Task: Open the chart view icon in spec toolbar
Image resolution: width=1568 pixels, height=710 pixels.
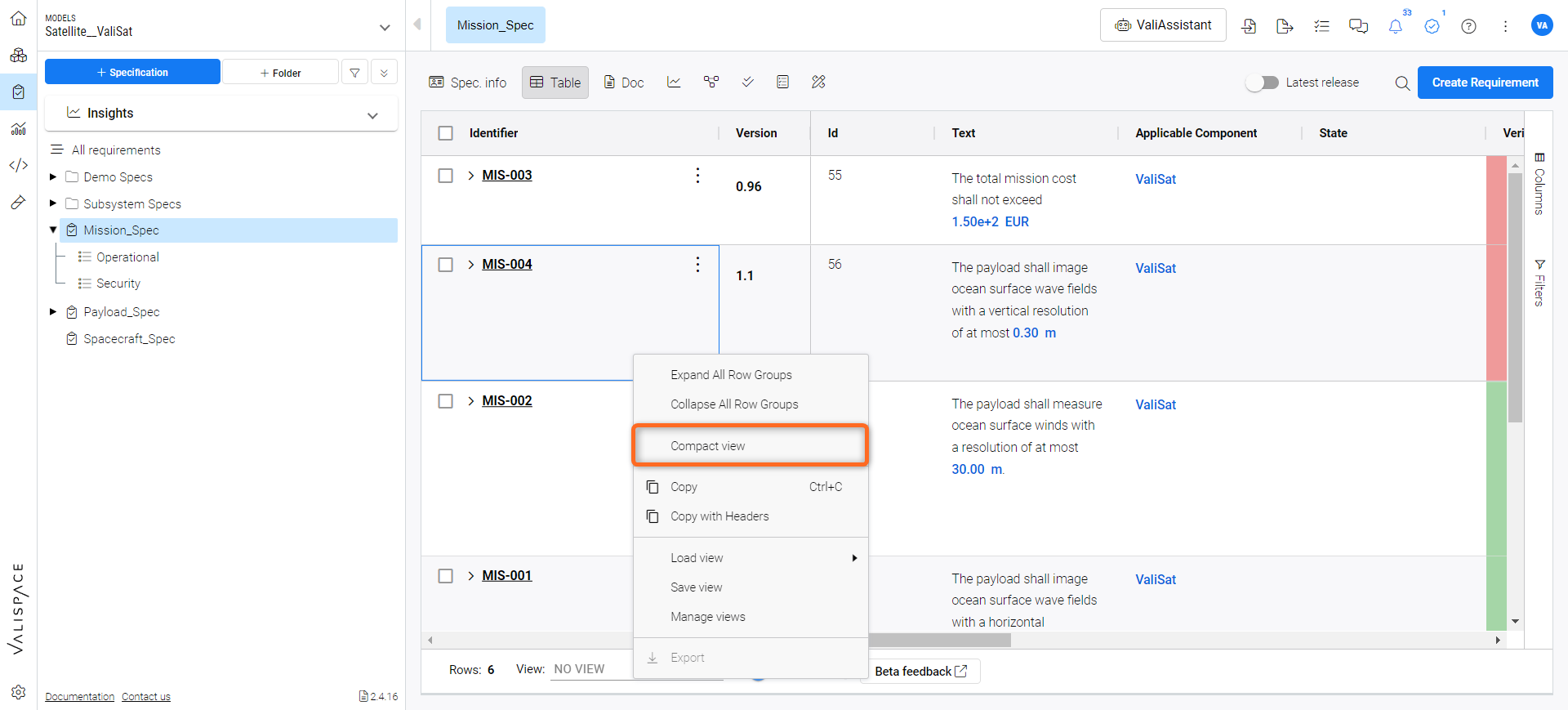Action: coord(674,82)
